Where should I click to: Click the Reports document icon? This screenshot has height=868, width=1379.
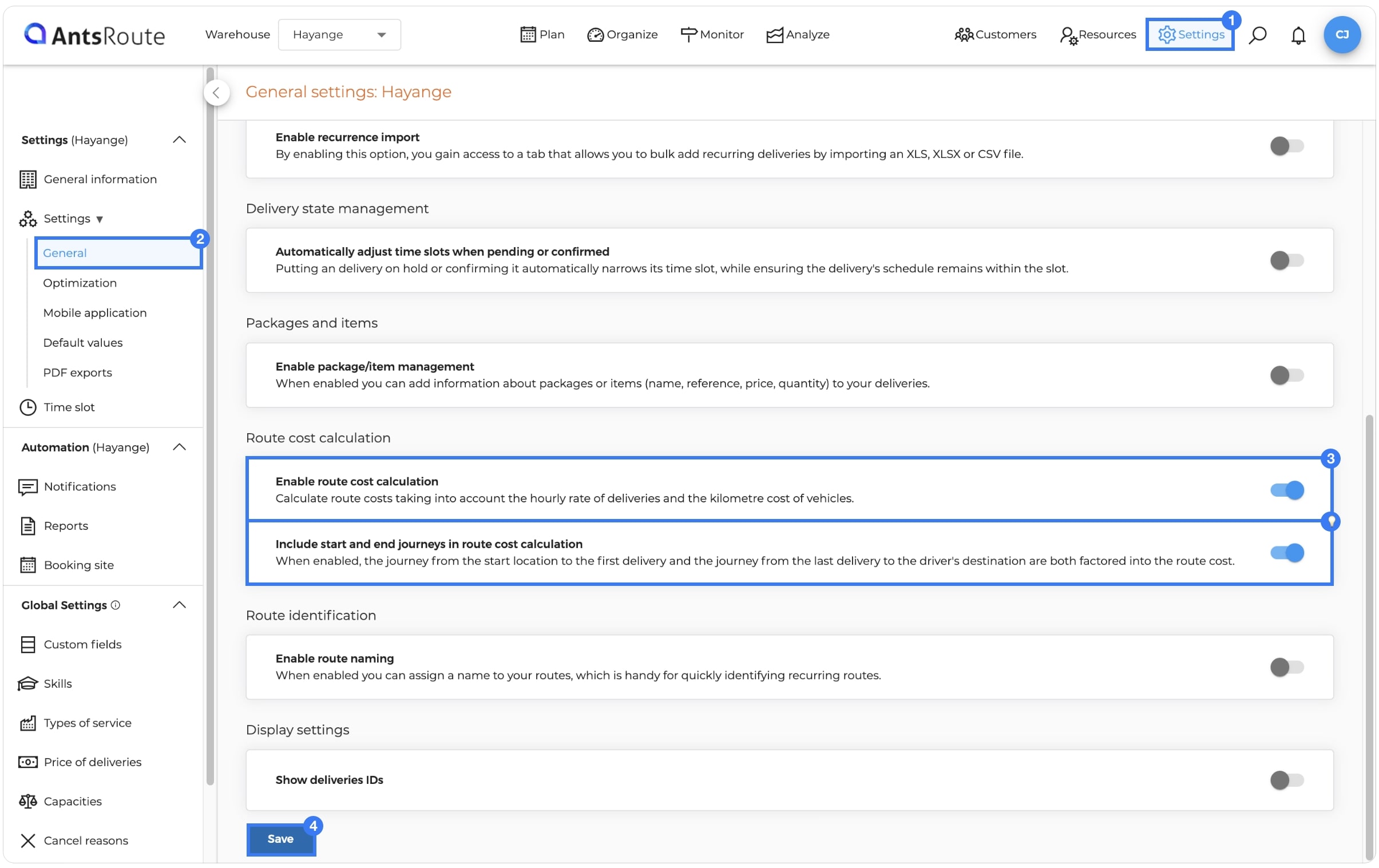click(x=28, y=526)
